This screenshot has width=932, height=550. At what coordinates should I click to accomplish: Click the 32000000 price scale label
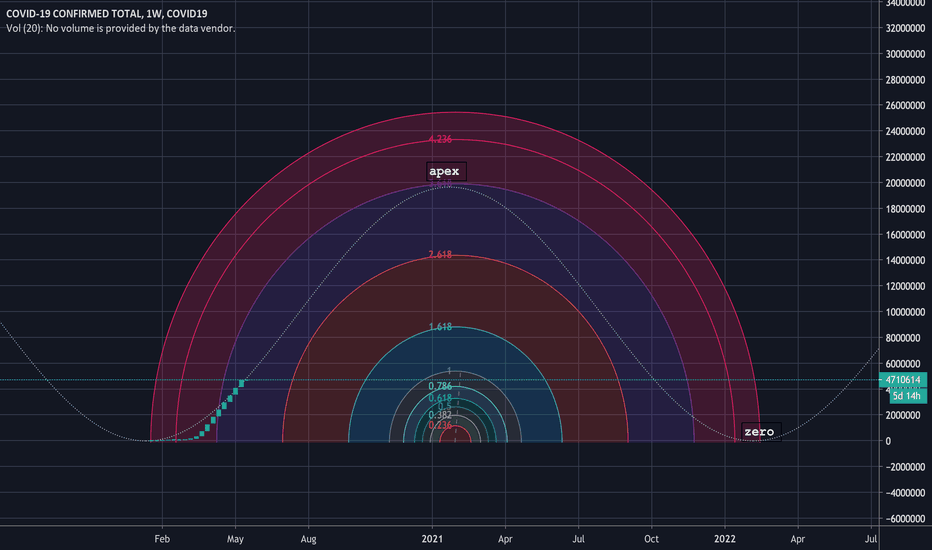[x=905, y=28]
